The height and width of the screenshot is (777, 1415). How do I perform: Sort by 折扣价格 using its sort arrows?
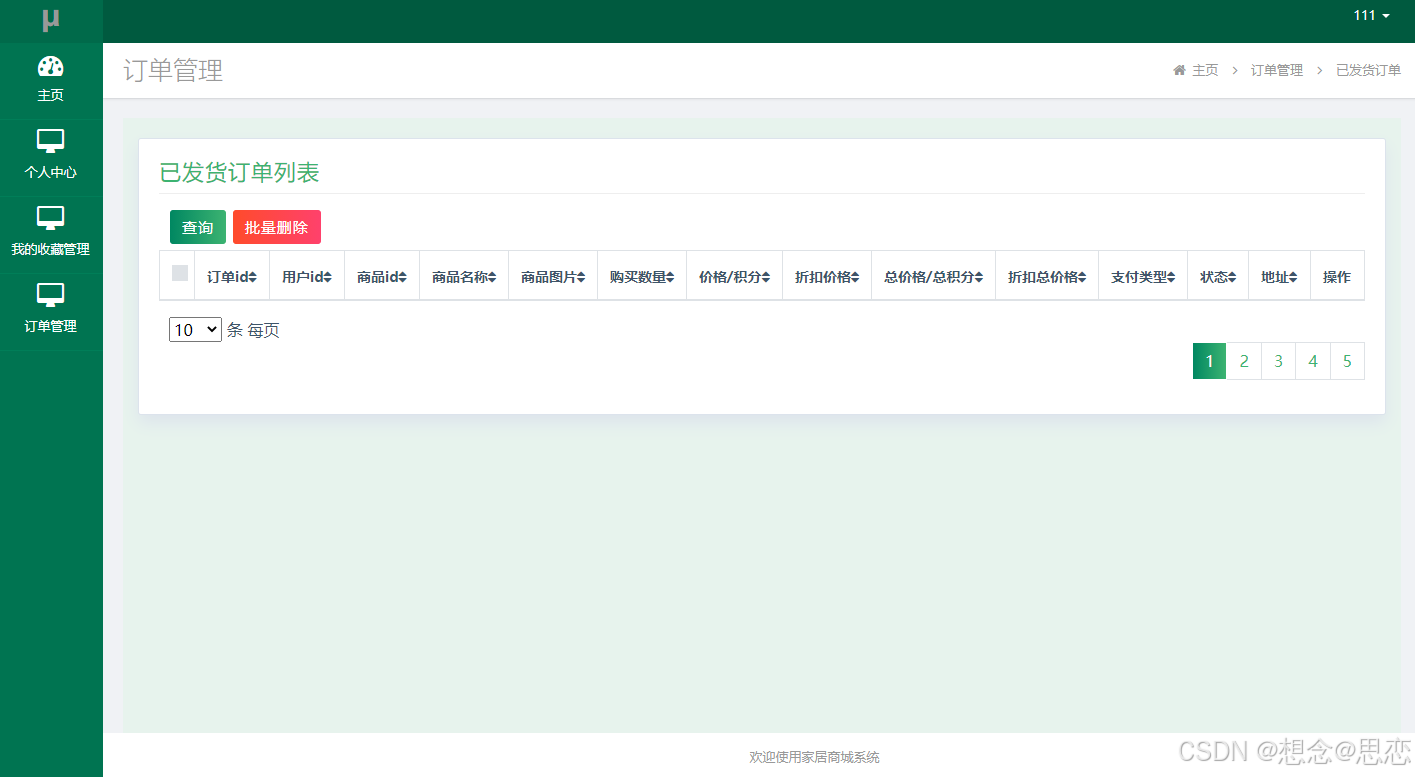855,278
